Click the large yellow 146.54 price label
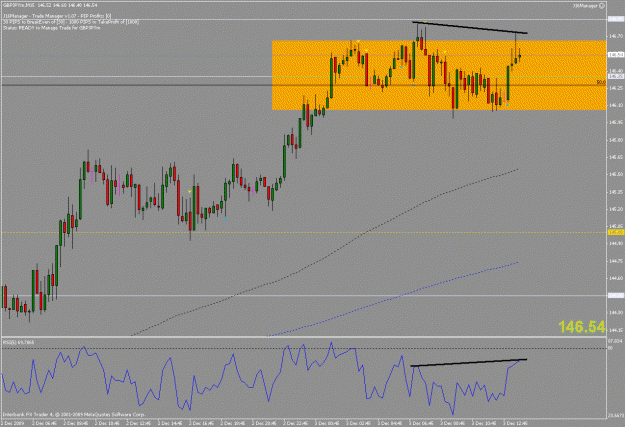The width and height of the screenshot is (625, 427). click(x=582, y=327)
